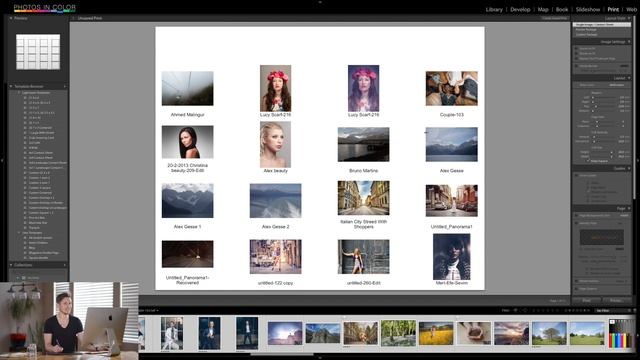Click the Bruno Martins landscape photo cell
Viewport: 640px width, 360px height.
(x=363, y=144)
